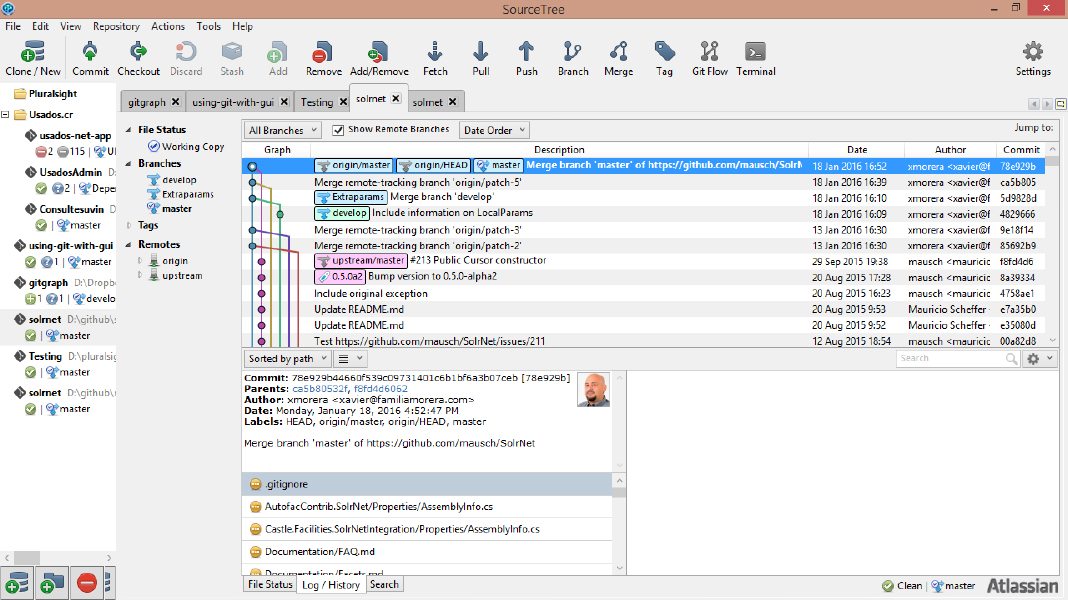The image size is (1068, 600).
Task: Open the All Branches dropdown
Action: (283, 130)
